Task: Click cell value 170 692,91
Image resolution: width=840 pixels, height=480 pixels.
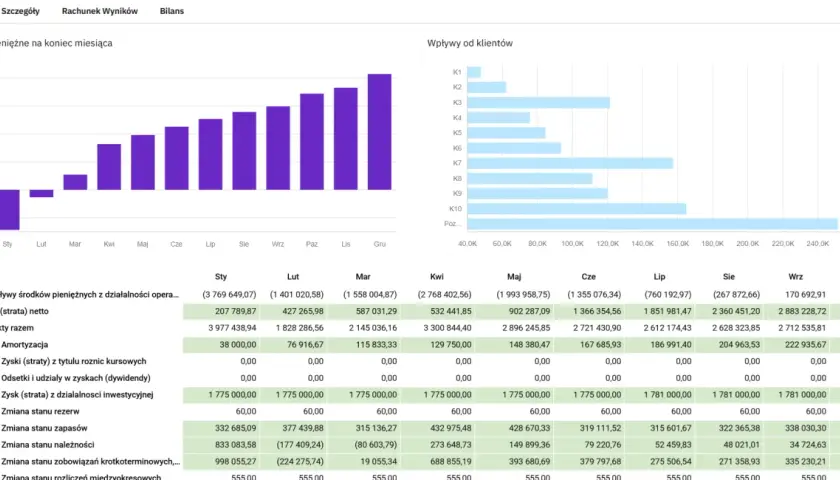Action: 806,295
